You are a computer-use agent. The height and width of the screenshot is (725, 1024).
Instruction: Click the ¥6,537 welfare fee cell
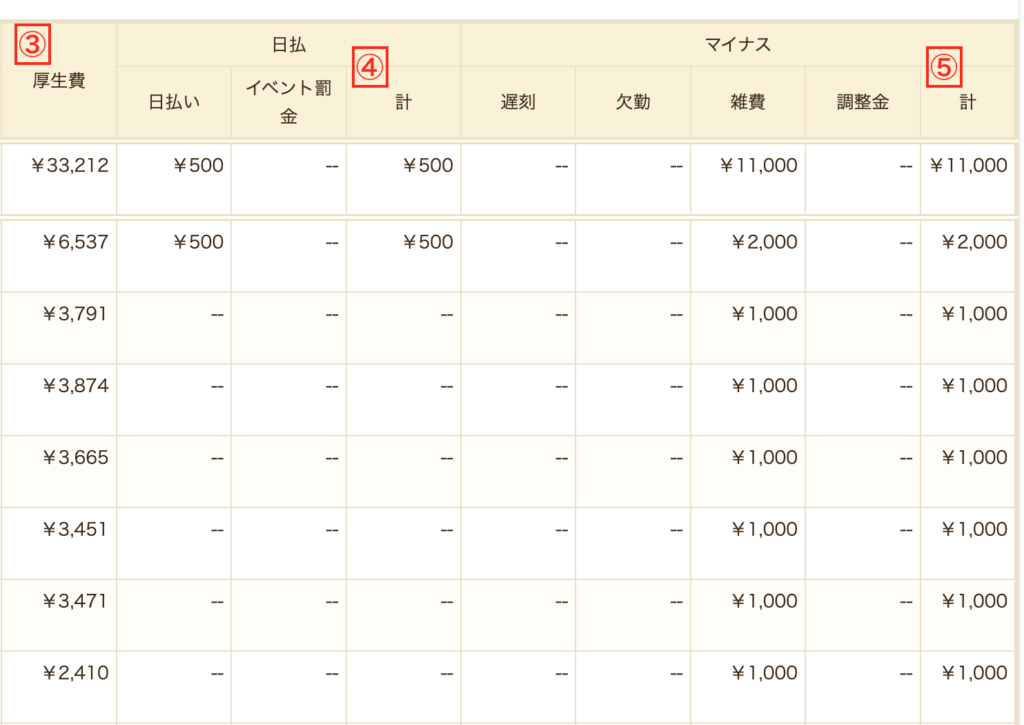click(x=75, y=242)
